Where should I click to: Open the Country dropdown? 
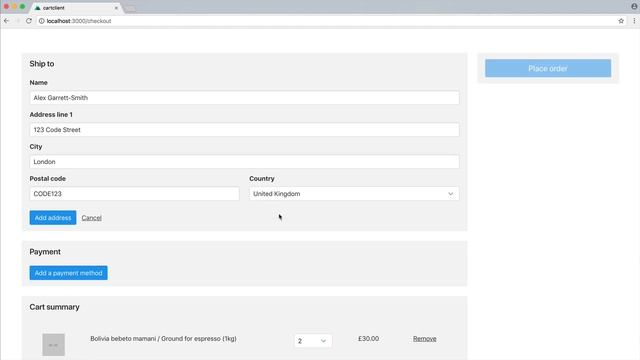(x=354, y=194)
